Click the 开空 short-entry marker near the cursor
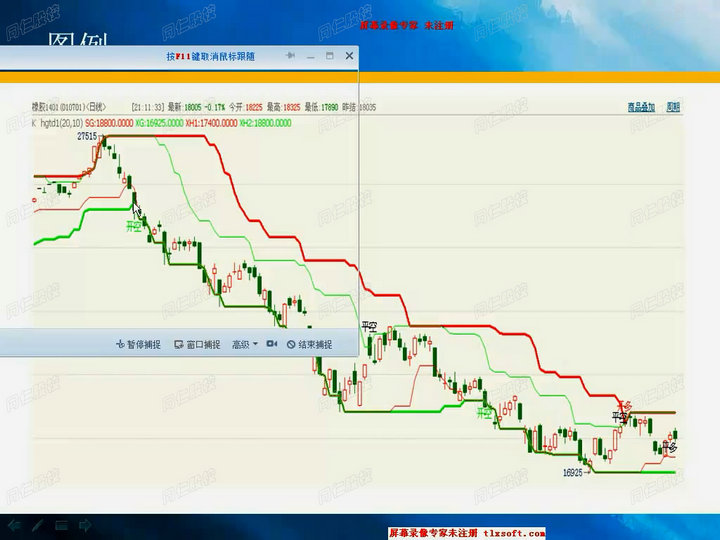The image size is (720, 540). tap(133, 228)
